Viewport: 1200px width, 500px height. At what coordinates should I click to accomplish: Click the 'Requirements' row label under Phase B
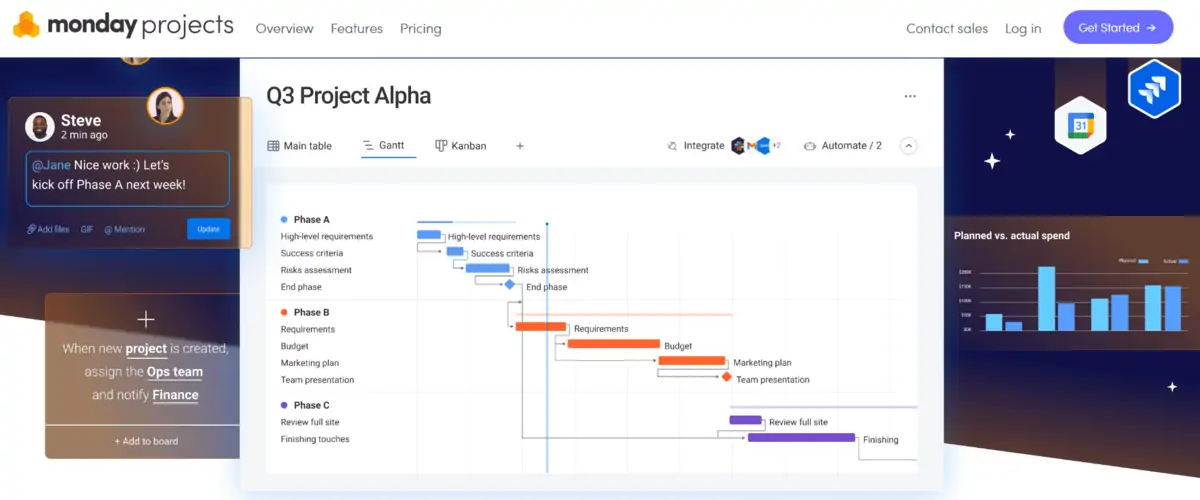click(x=308, y=330)
